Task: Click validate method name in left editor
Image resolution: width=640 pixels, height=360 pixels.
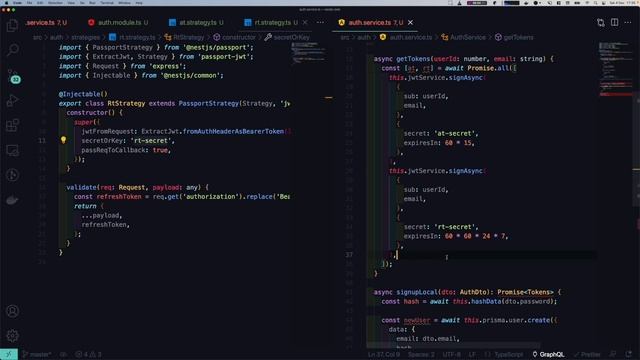Action: click(x=81, y=187)
